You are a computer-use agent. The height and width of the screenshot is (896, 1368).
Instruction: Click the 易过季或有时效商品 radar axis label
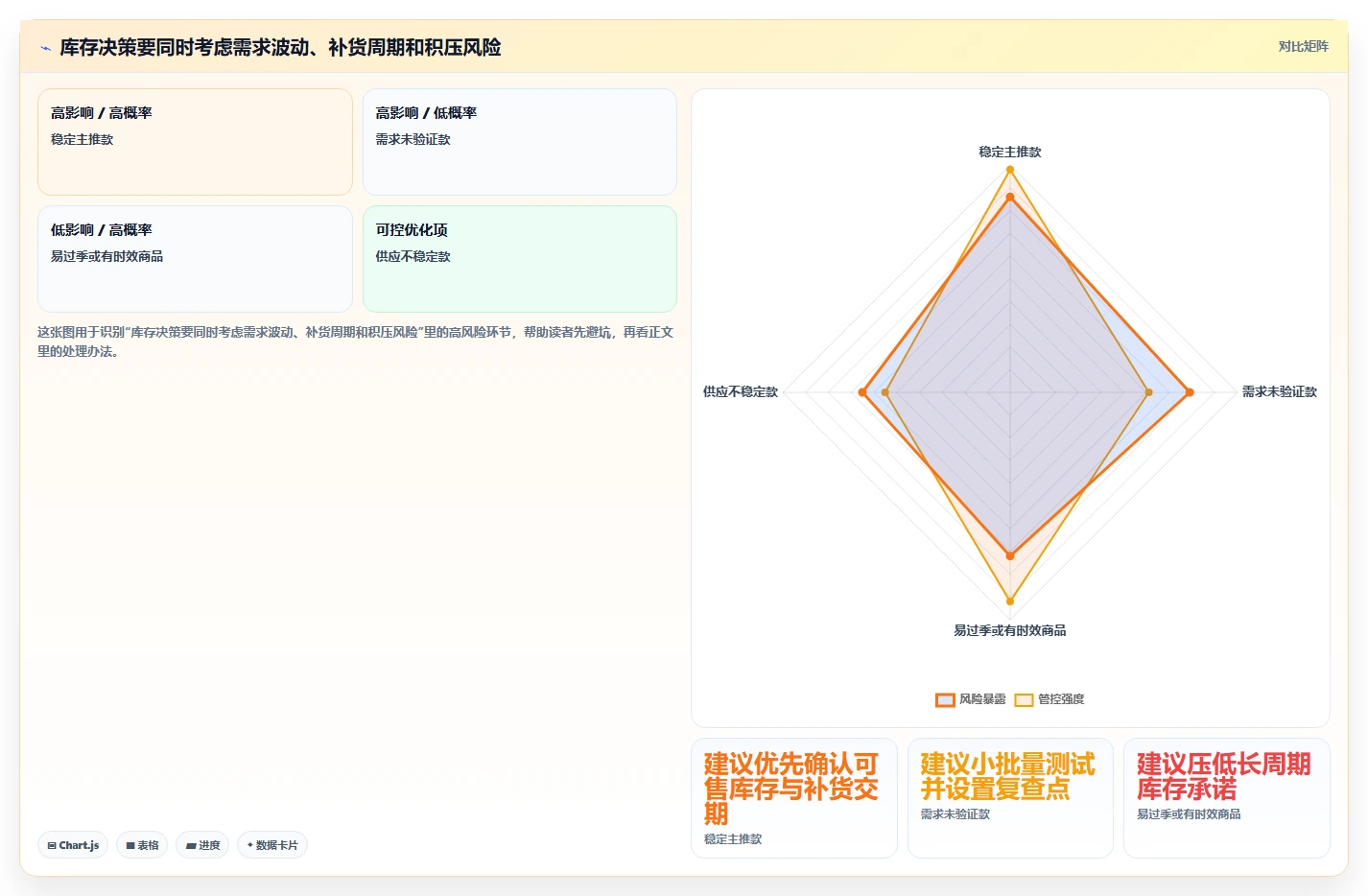point(1009,630)
